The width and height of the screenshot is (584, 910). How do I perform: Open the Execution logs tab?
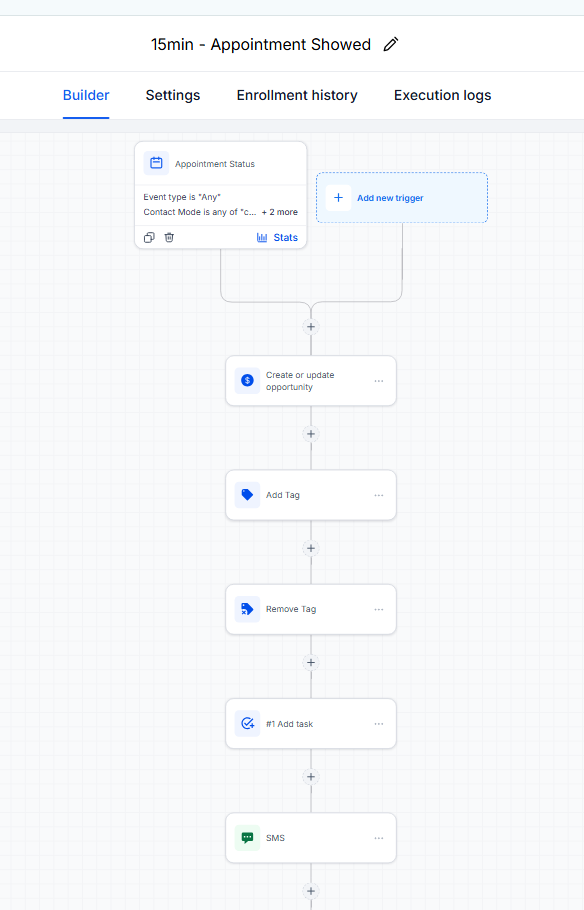click(x=442, y=95)
